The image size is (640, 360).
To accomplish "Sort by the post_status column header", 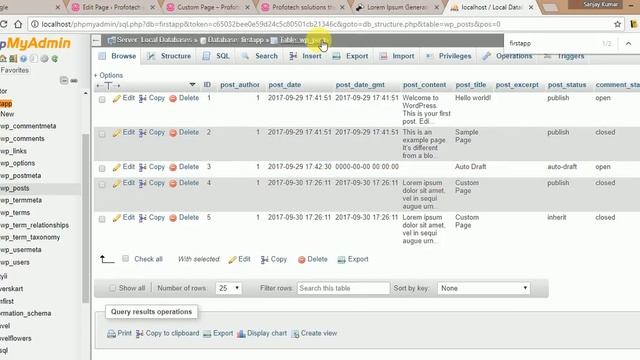I will (567, 85).
